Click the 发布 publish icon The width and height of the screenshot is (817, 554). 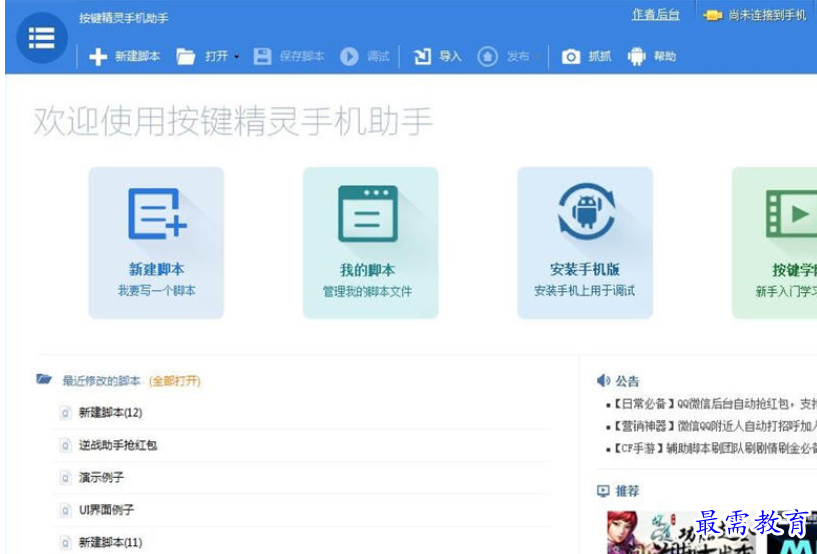click(x=487, y=56)
